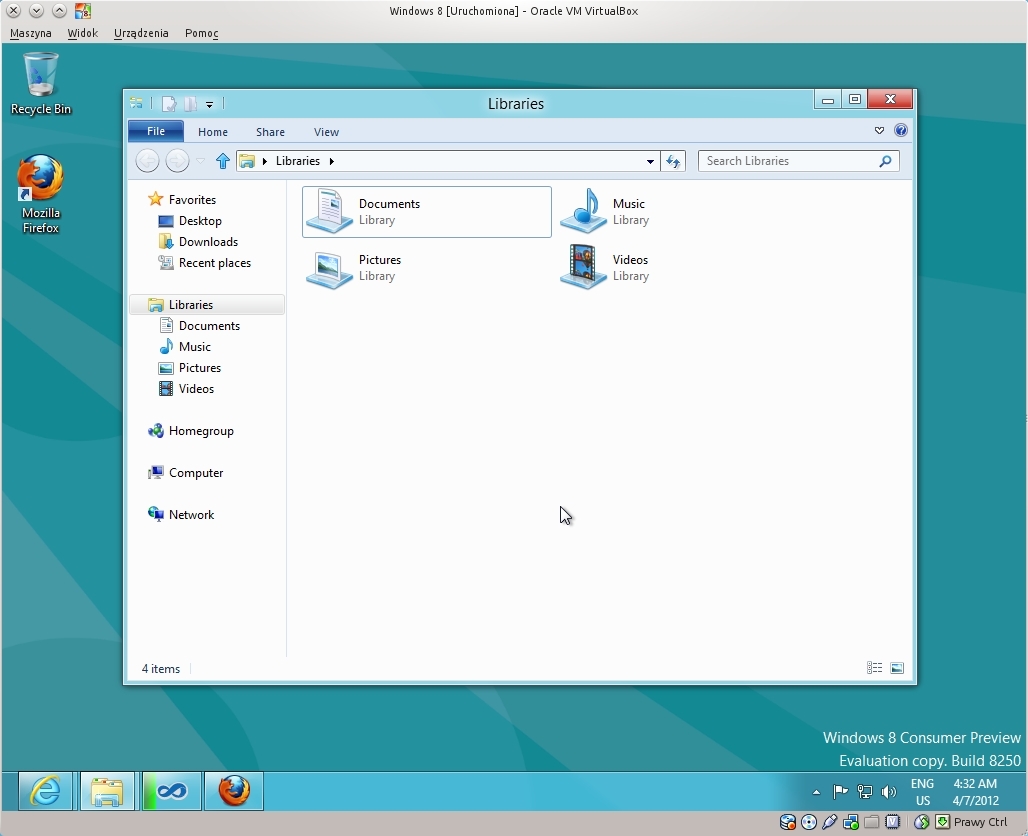Open the File ribbon tab

[x=156, y=131]
